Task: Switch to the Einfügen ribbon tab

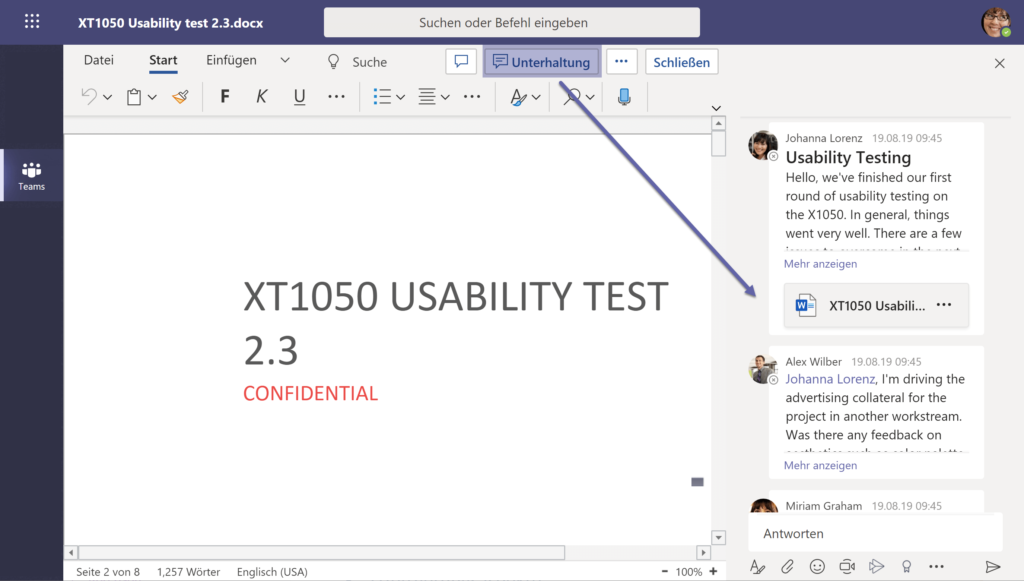Action: click(x=230, y=61)
